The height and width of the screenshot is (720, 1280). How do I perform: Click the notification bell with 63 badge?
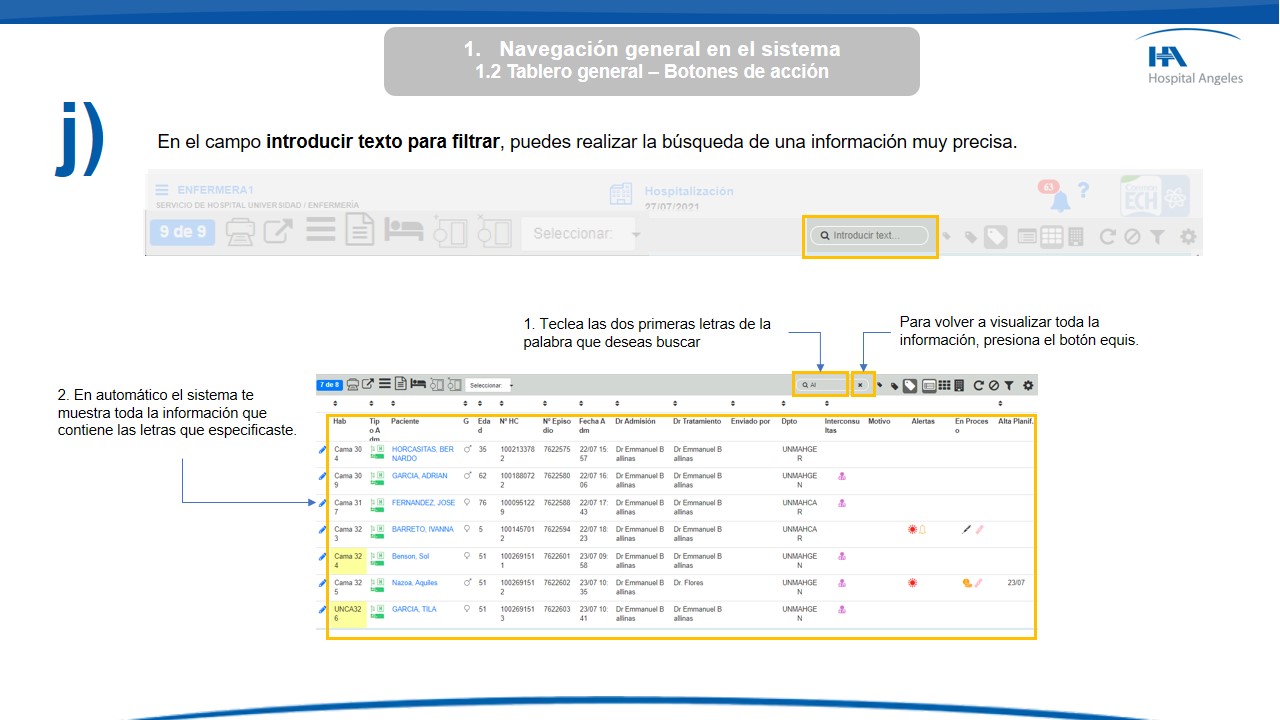click(1059, 201)
